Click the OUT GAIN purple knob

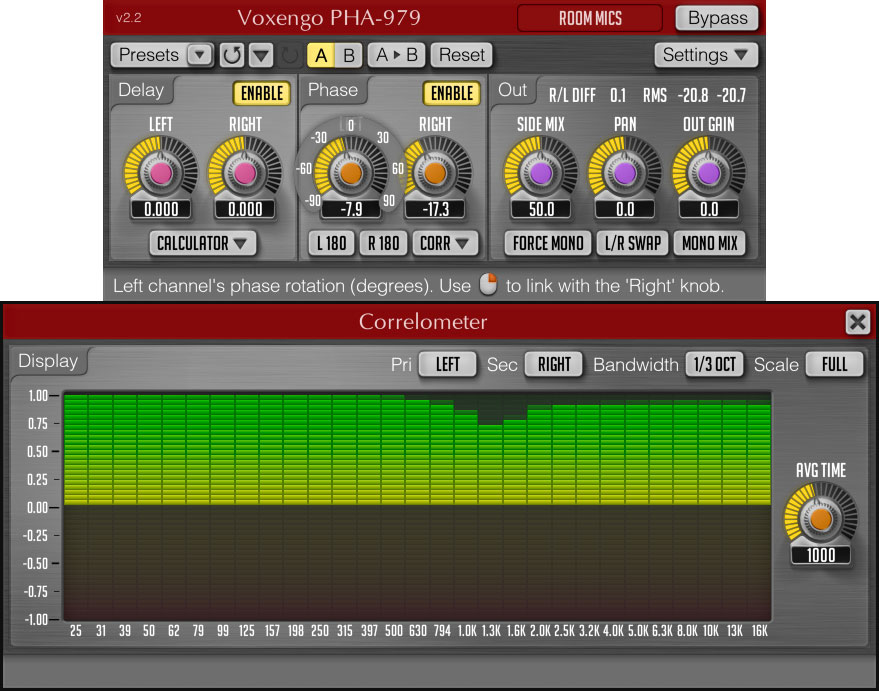pos(709,173)
